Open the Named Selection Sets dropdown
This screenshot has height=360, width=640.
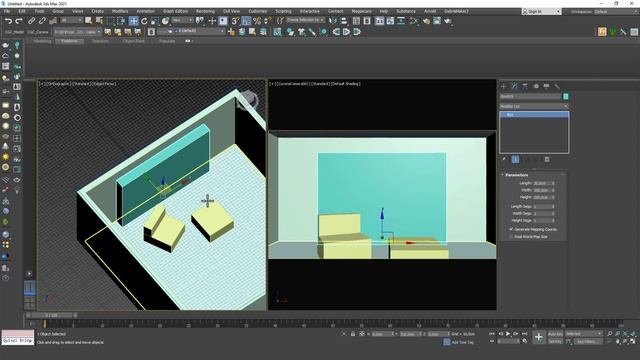click(x=305, y=20)
